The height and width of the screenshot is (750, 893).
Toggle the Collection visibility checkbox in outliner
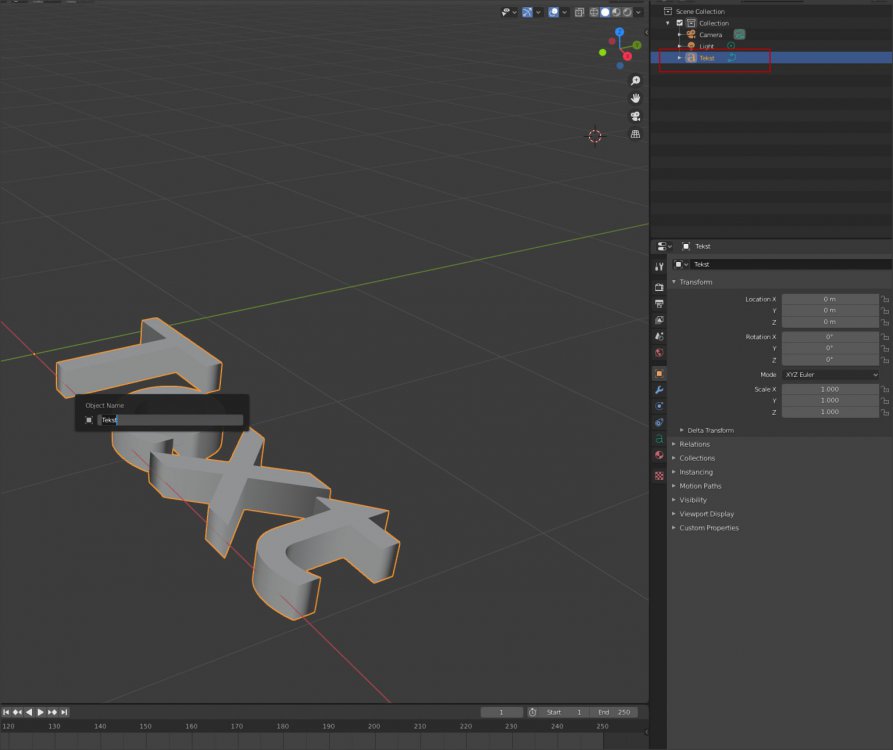tap(680, 23)
